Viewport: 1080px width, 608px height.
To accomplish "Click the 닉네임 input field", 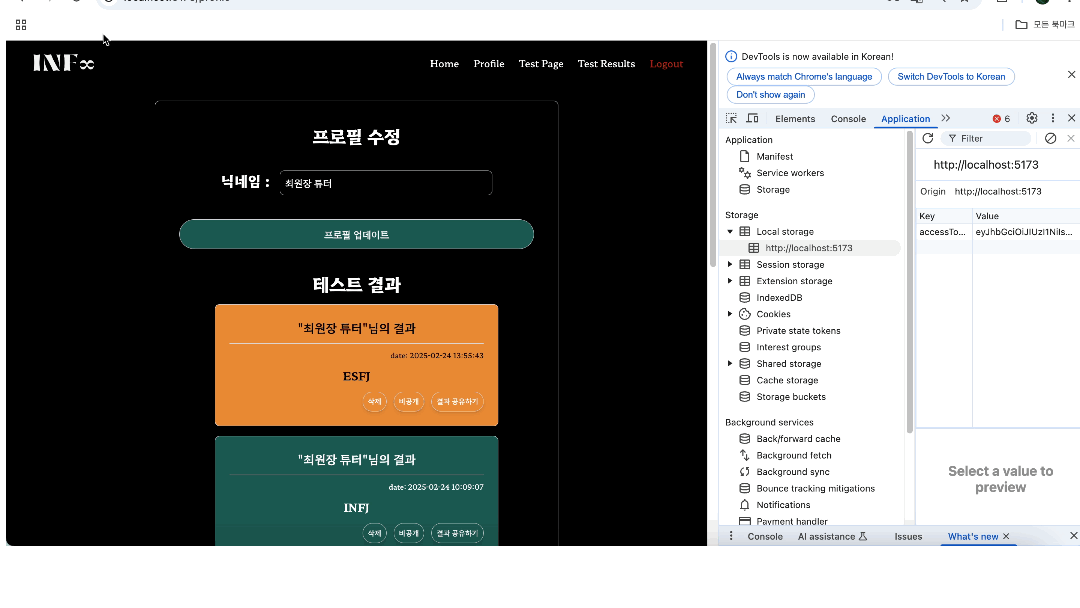I will (x=386, y=183).
